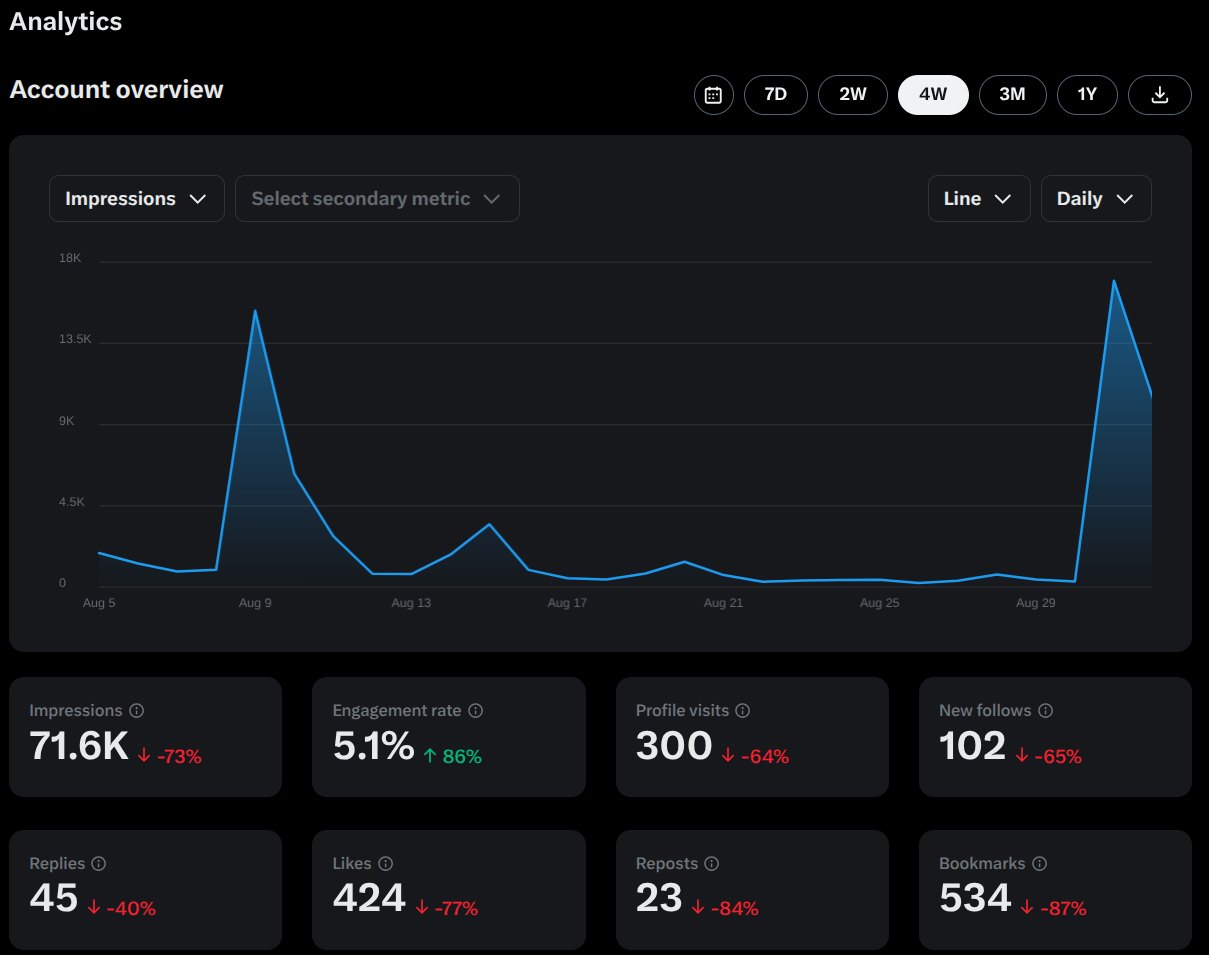Click the 534 bookmarks value
This screenshot has width=1209, height=955.
pyautogui.click(x=975, y=898)
